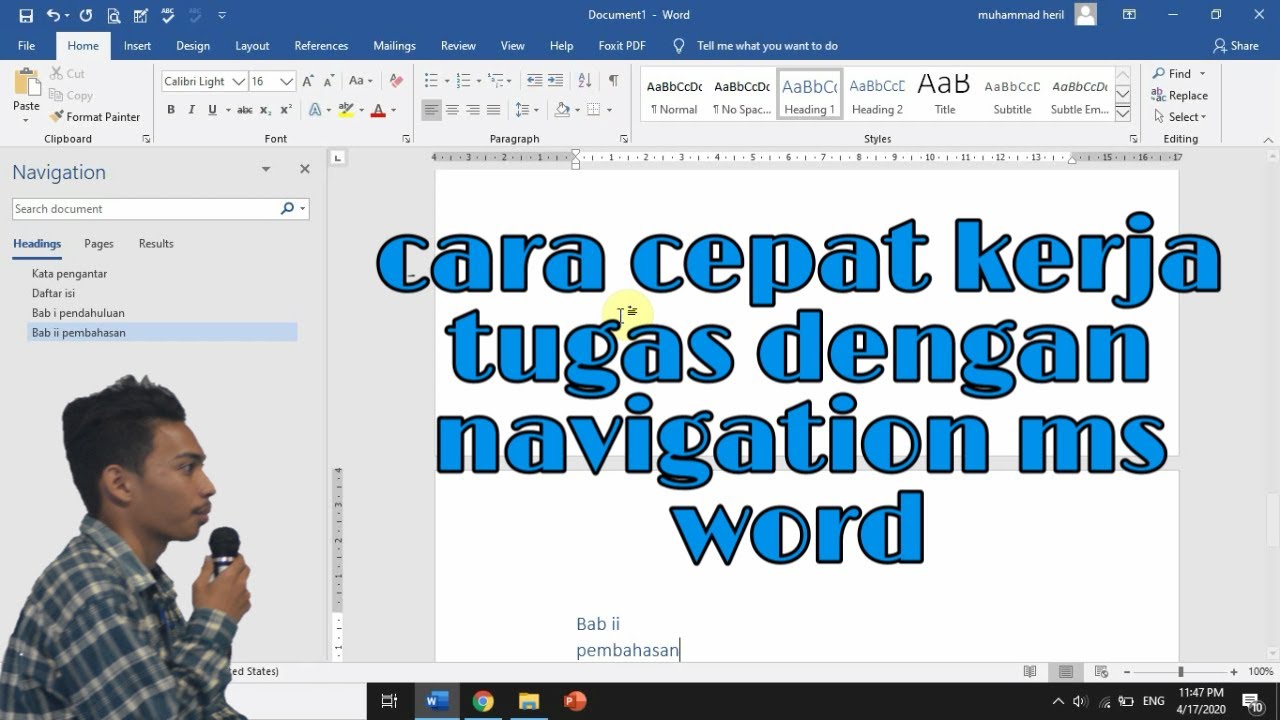Open Google Chrome from the taskbar
1280x720 pixels.
click(x=483, y=701)
